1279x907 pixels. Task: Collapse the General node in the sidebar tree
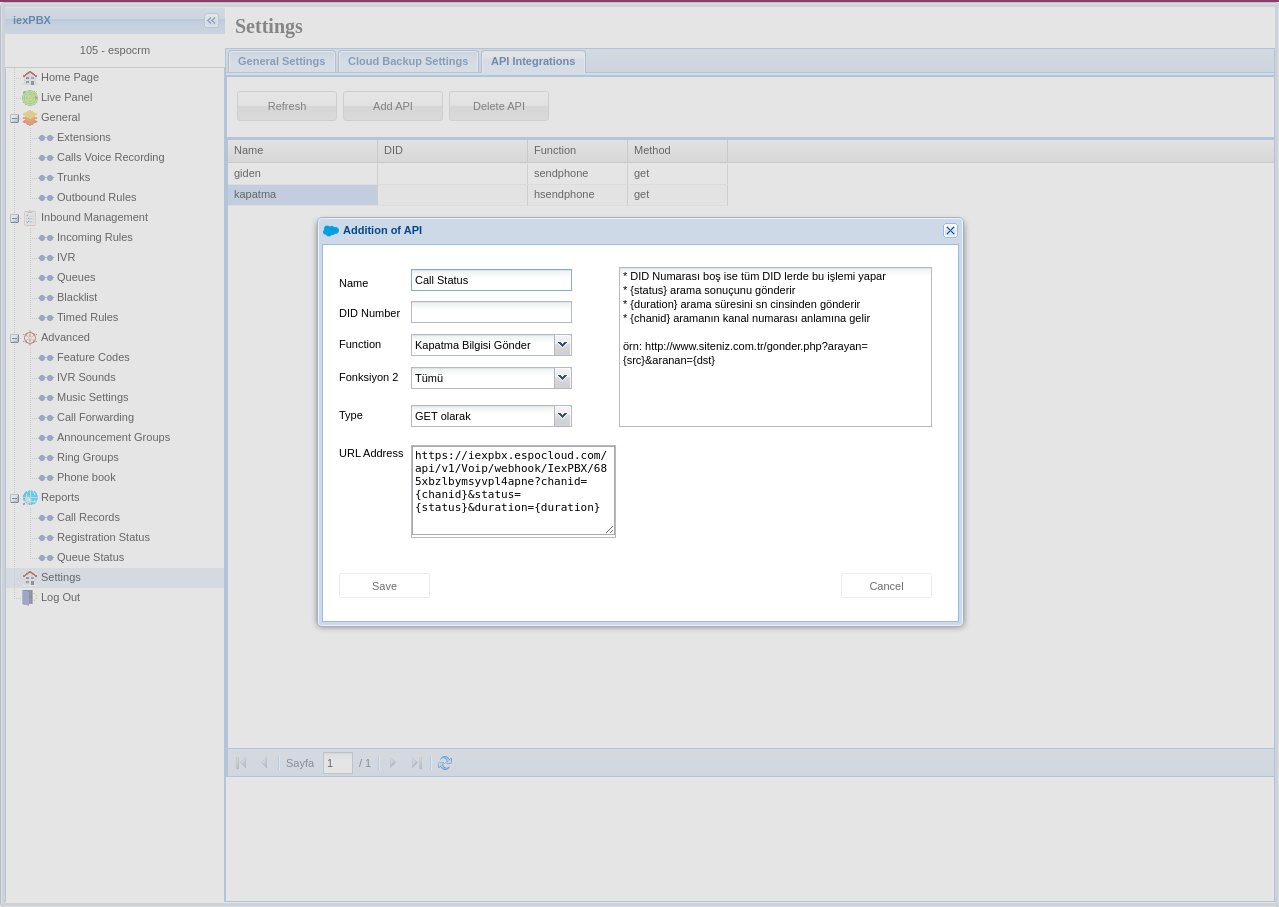click(14, 117)
